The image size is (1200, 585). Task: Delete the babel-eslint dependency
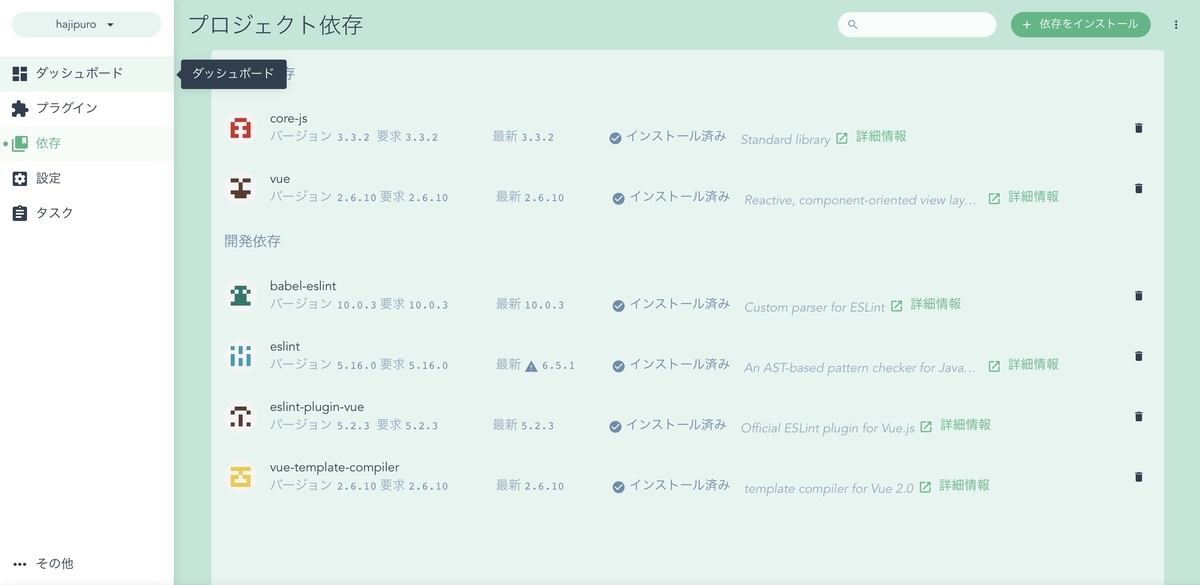(1138, 295)
